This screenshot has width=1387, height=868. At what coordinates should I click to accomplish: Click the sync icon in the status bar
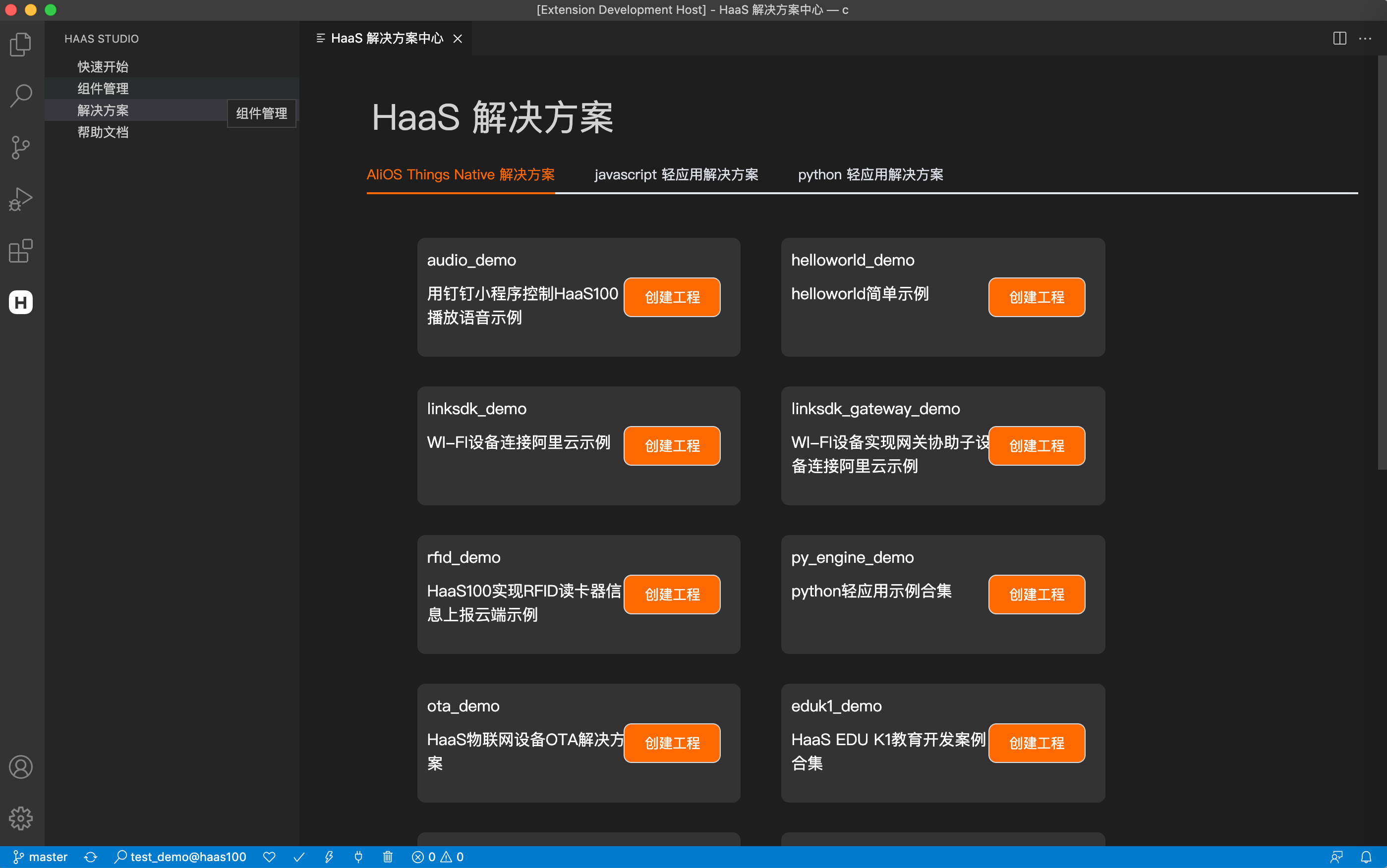click(x=91, y=856)
